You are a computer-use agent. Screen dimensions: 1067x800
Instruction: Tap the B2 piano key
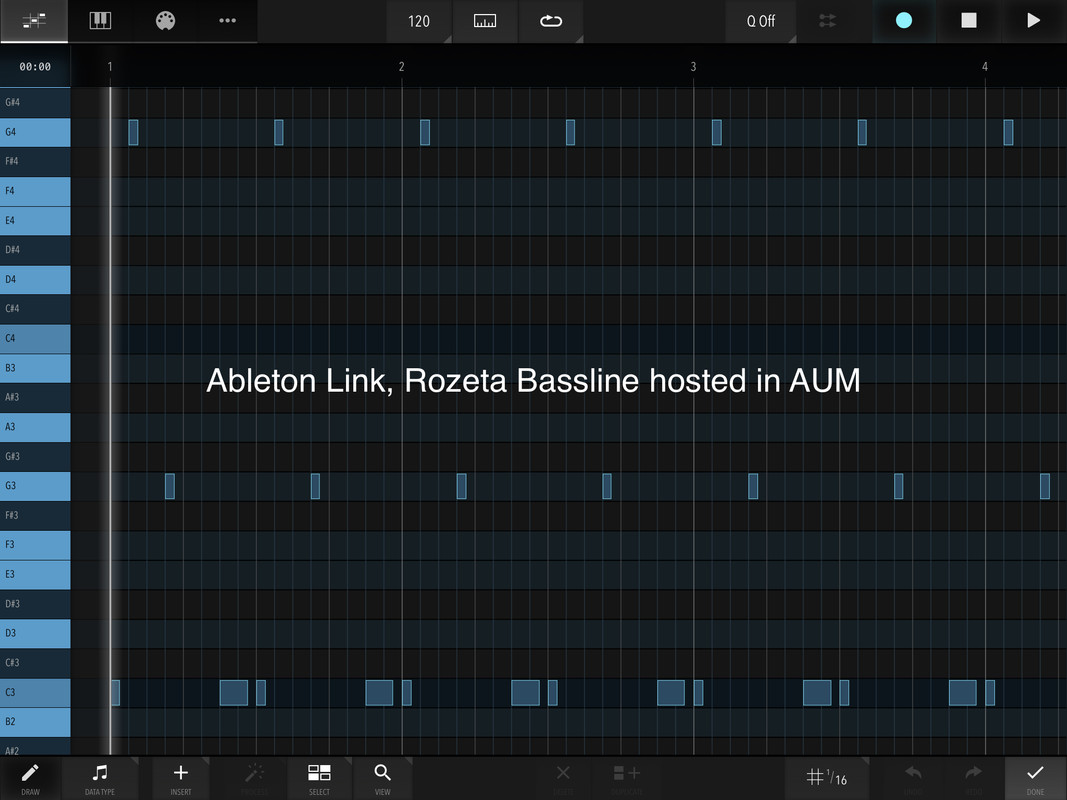click(x=35, y=722)
